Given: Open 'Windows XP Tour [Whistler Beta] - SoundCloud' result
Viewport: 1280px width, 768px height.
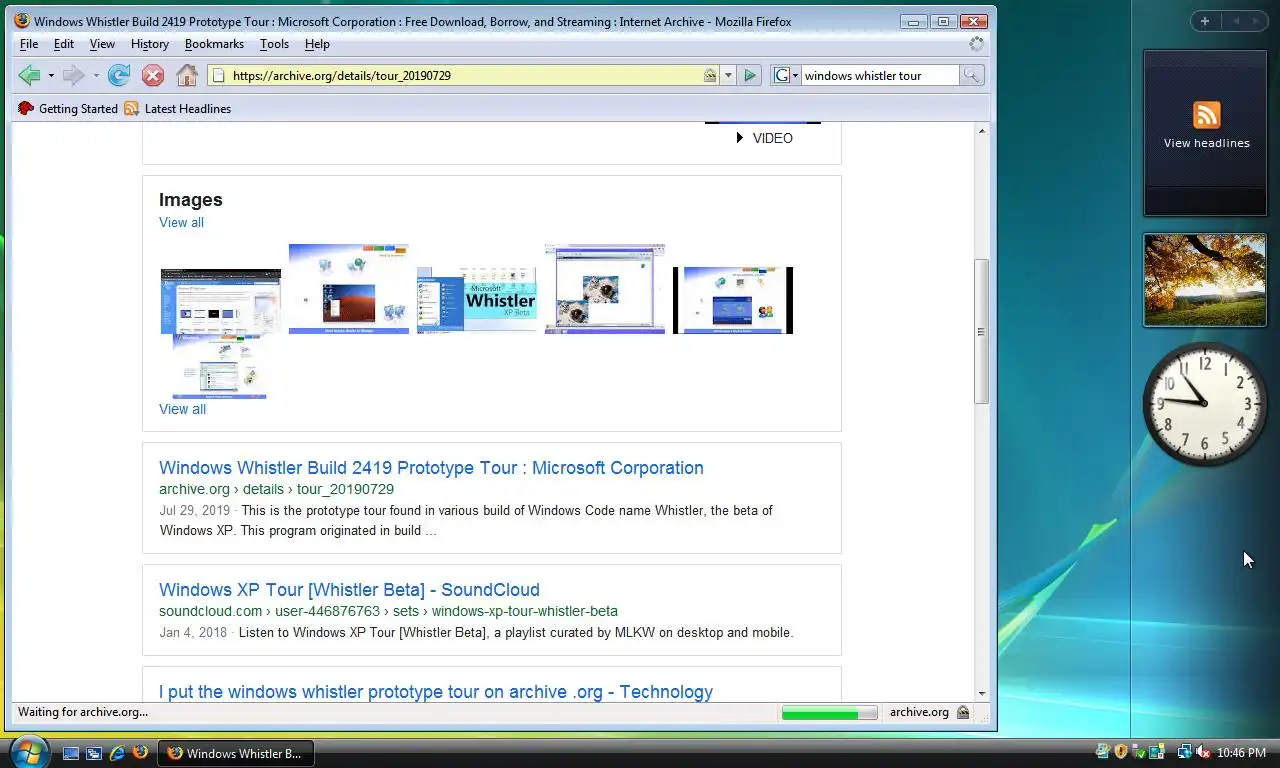Looking at the screenshot, I should click(349, 590).
